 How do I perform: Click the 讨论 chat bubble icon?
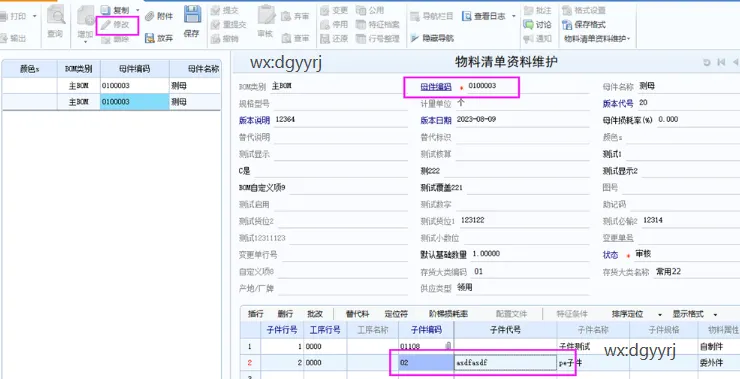coord(529,25)
